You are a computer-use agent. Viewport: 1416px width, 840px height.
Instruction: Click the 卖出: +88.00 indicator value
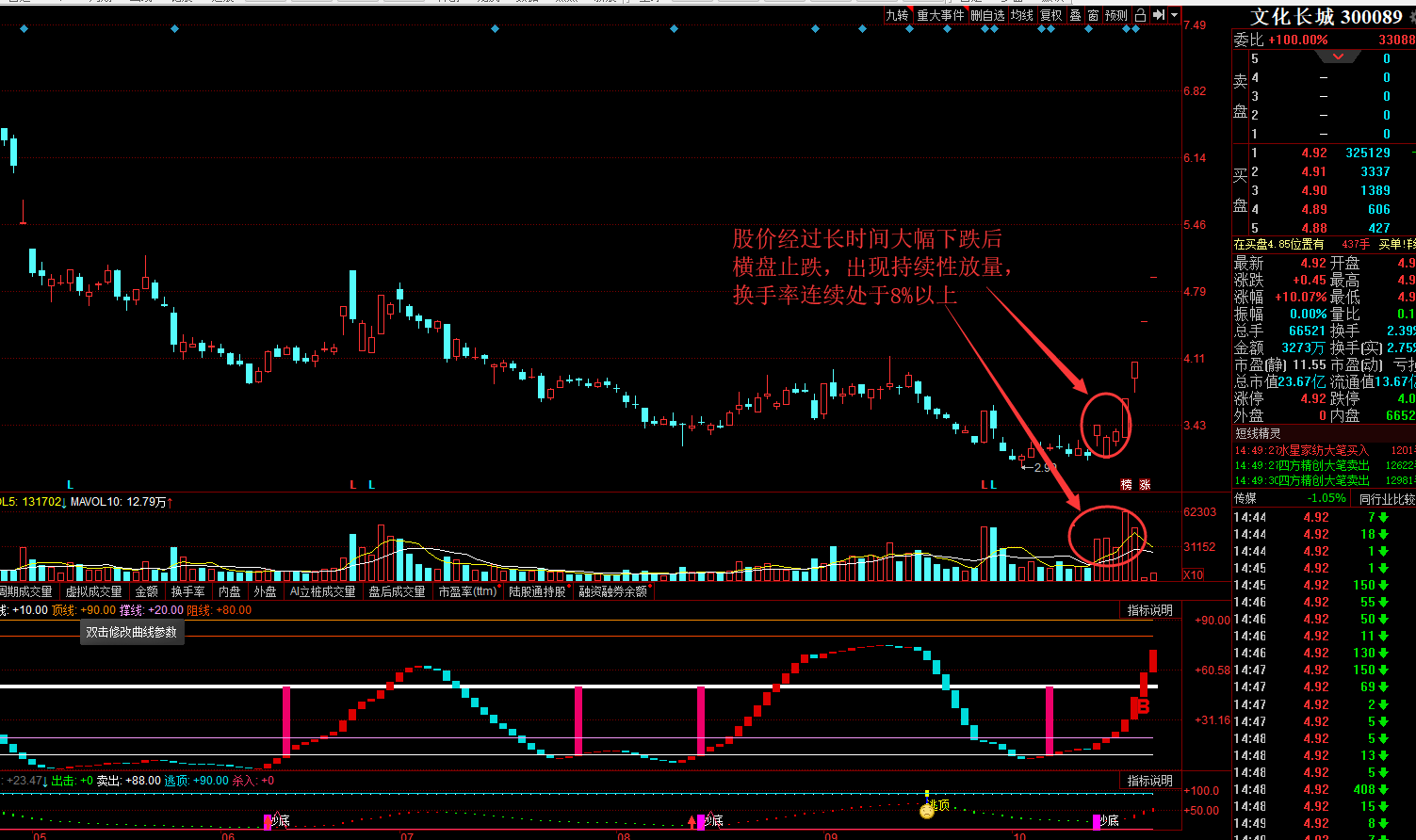(x=129, y=781)
